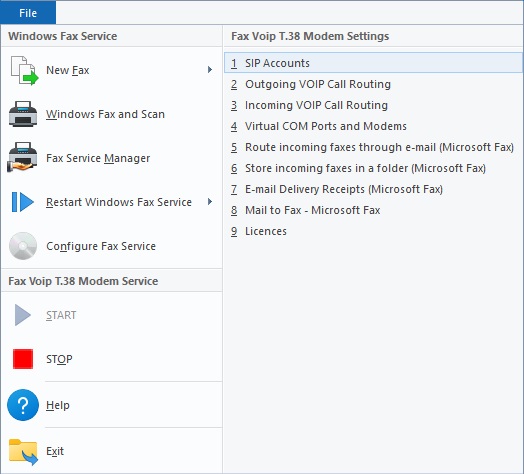Screen dimensions: 524x474
Task: Select Route incoming faxes through e-mail
Action: click(x=373, y=147)
